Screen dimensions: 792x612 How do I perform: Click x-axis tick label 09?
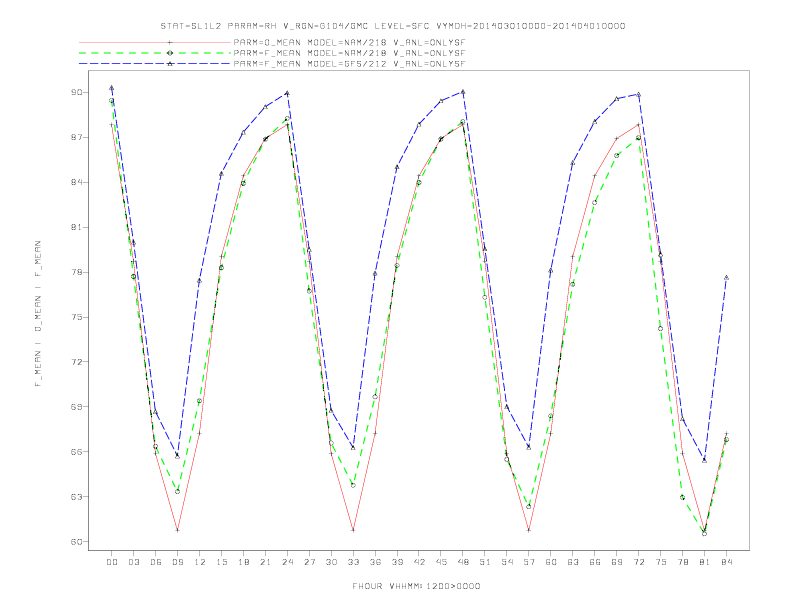pos(177,562)
